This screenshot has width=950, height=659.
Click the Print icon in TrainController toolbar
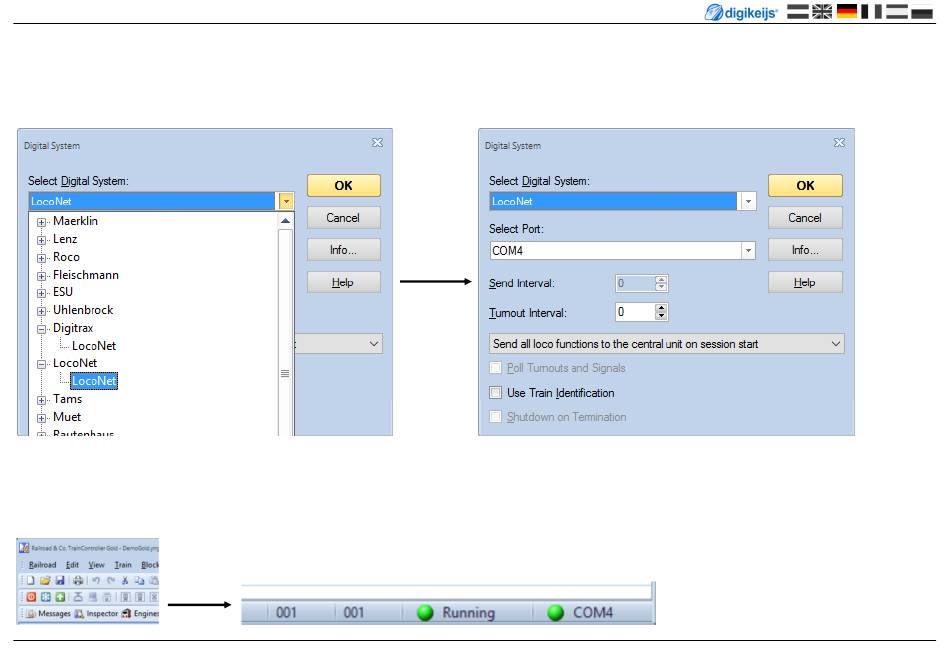(x=78, y=580)
